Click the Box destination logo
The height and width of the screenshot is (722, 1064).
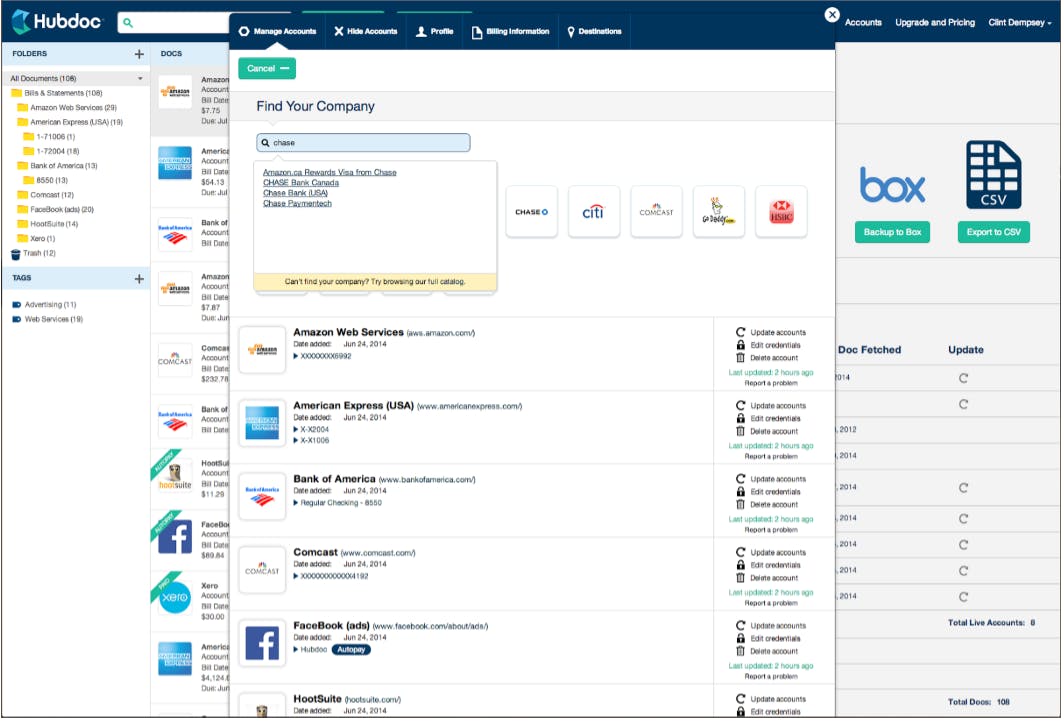(891, 184)
